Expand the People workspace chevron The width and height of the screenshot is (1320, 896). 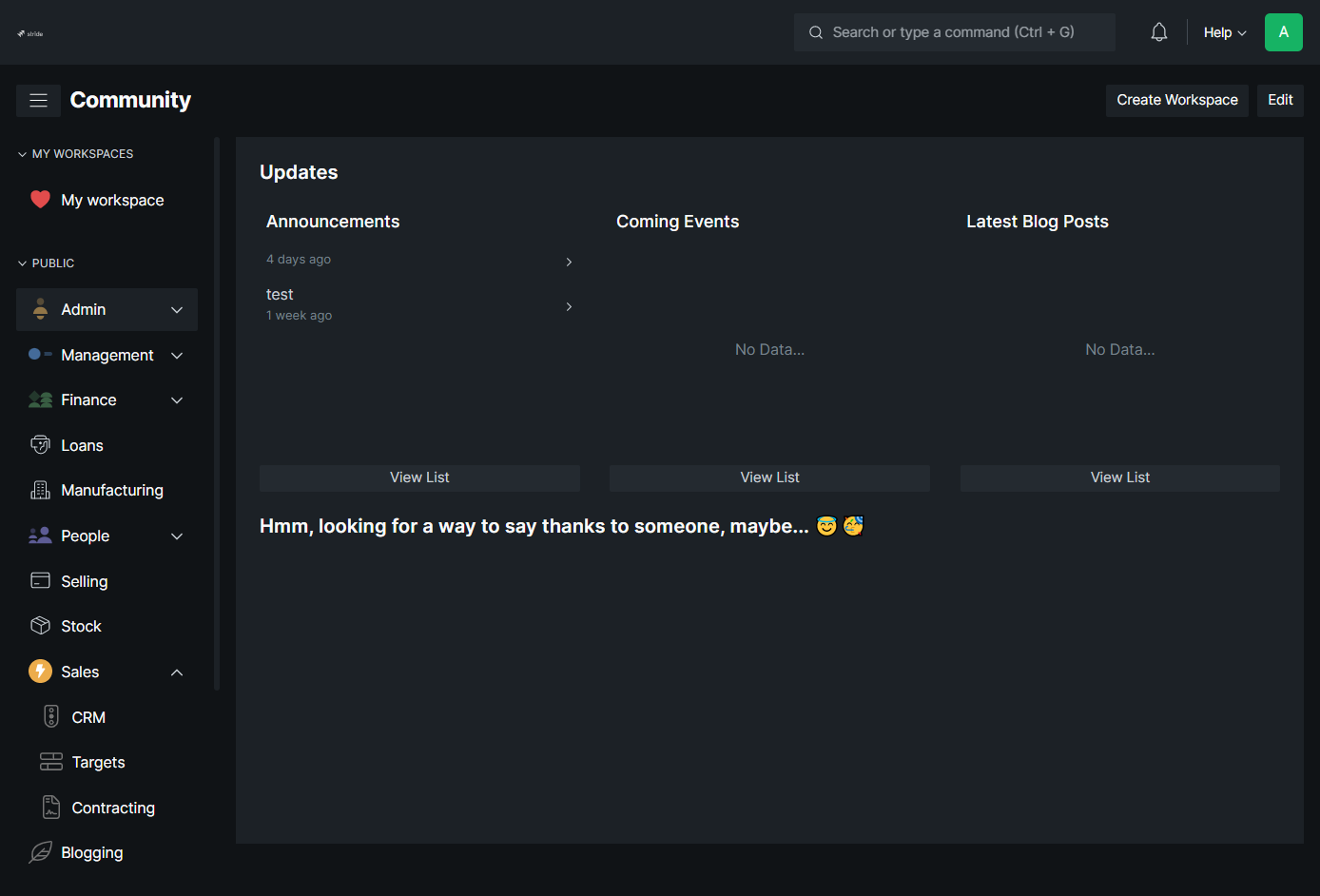pyautogui.click(x=177, y=536)
